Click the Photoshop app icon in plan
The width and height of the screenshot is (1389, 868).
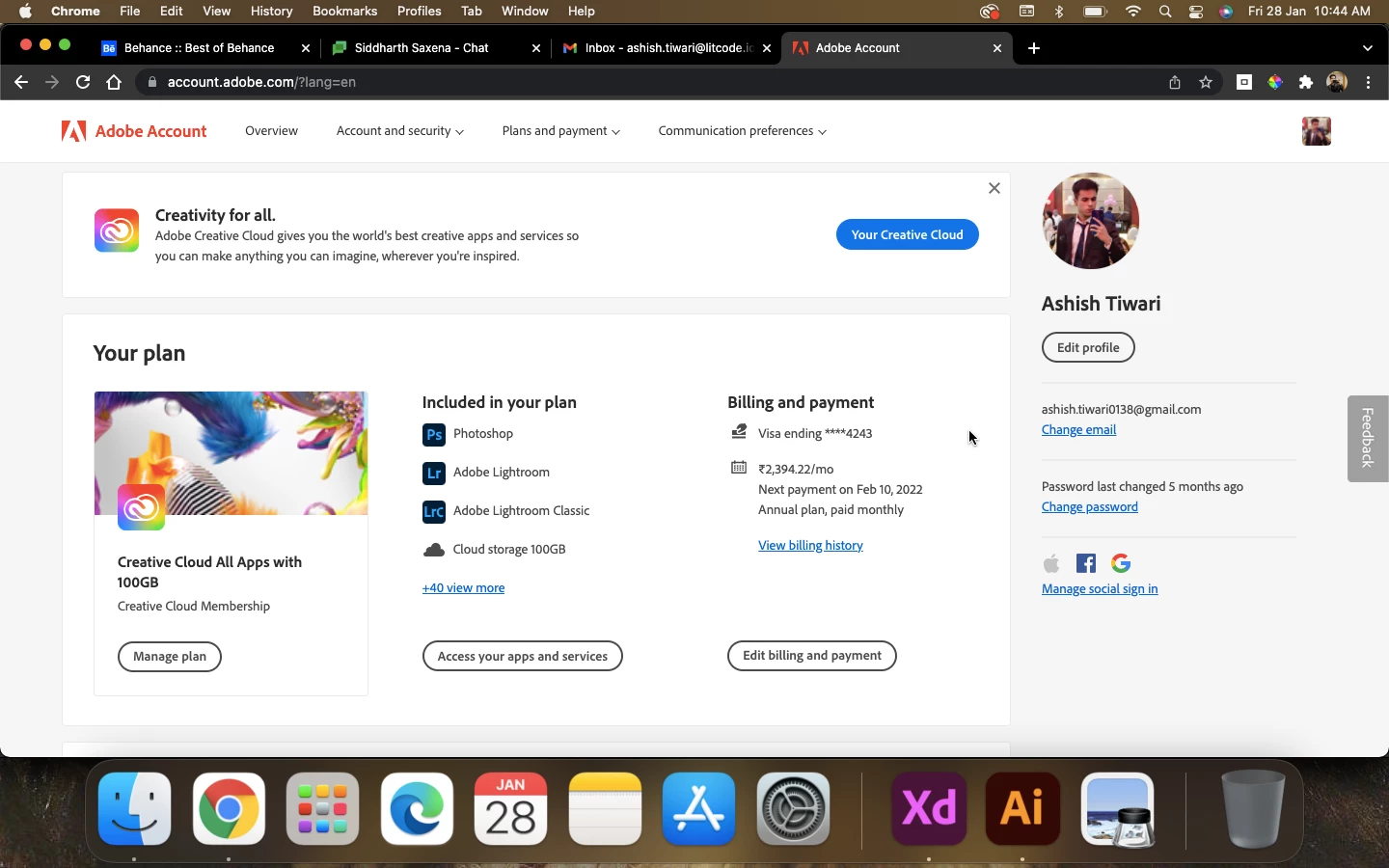(434, 434)
